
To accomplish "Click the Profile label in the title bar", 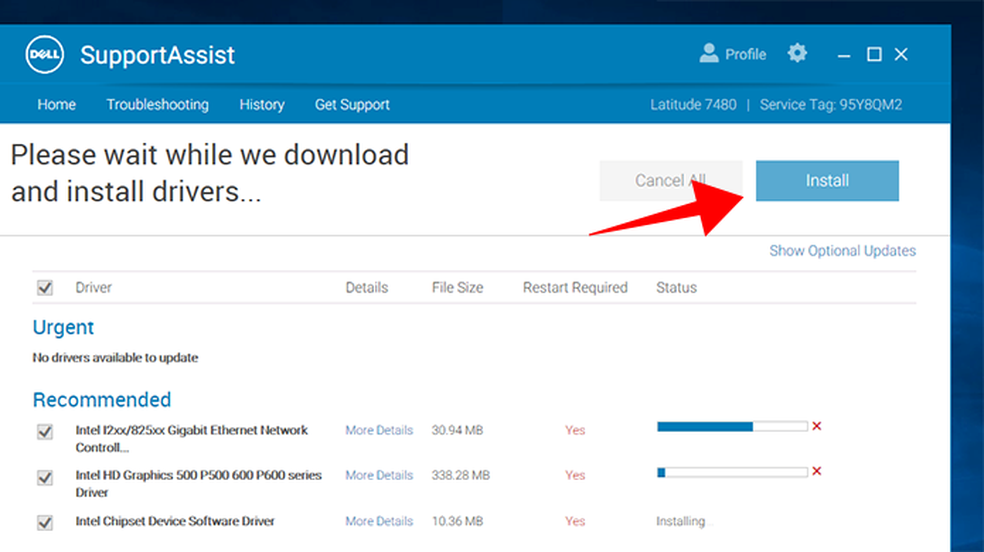I will 746,55.
